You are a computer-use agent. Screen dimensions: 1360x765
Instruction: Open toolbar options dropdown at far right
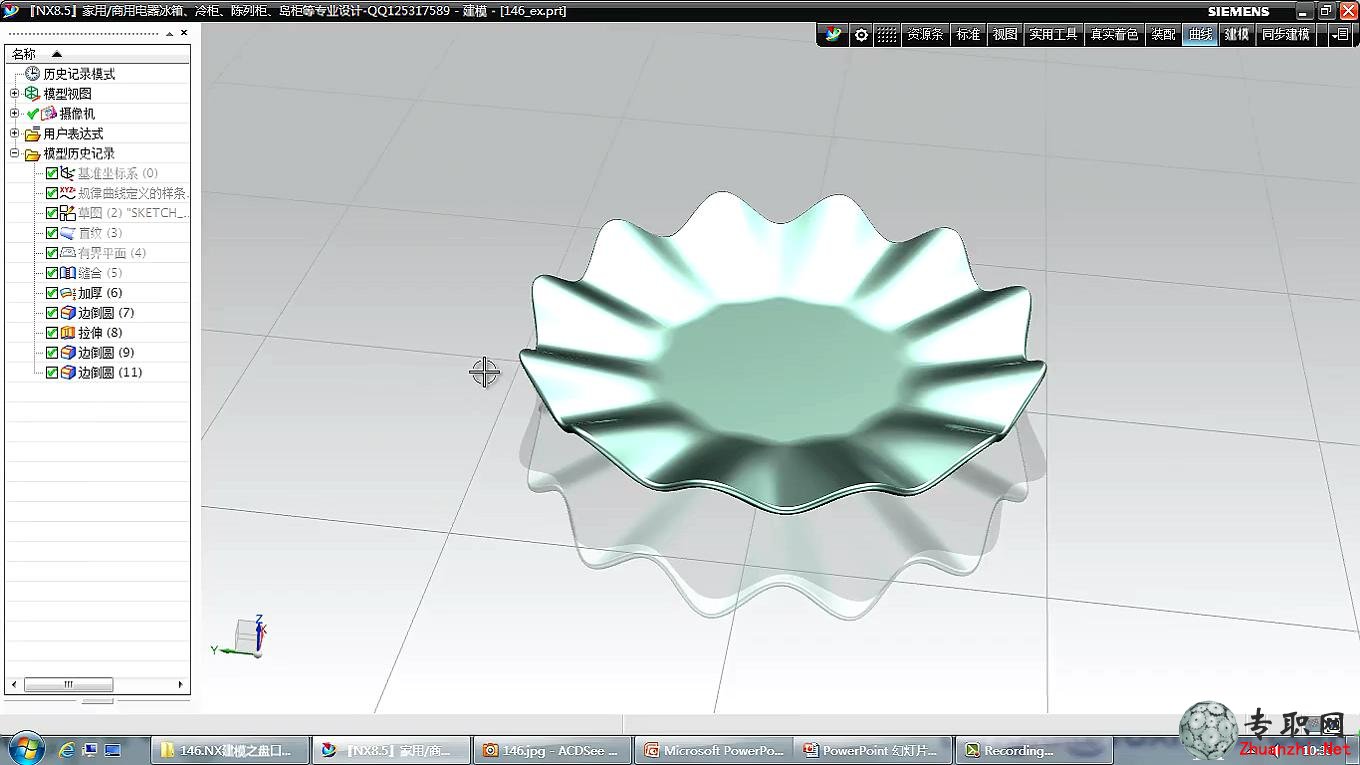1340,34
